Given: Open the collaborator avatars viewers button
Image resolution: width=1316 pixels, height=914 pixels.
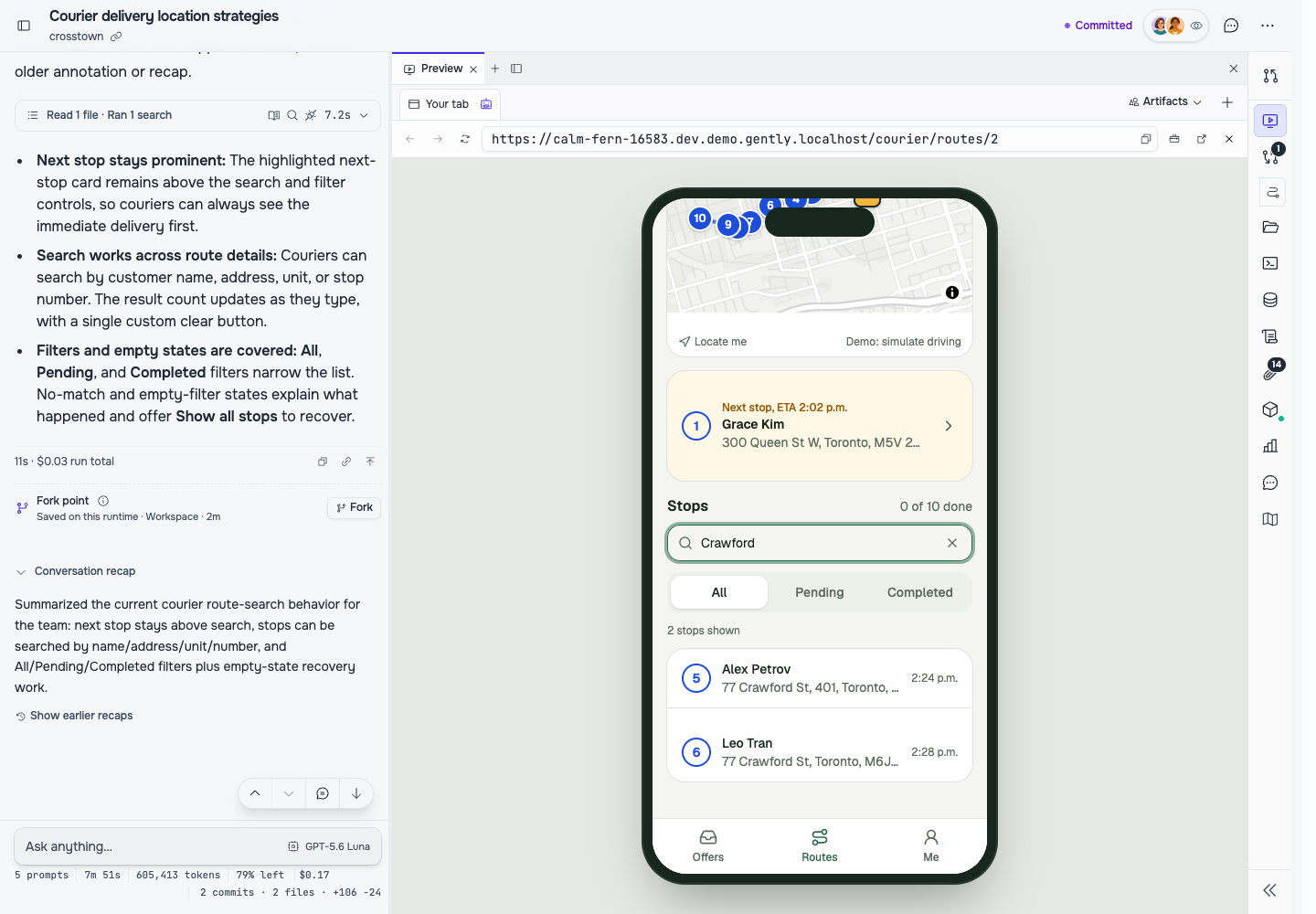Looking at the screenshot, I should [x=1176, y=26].
